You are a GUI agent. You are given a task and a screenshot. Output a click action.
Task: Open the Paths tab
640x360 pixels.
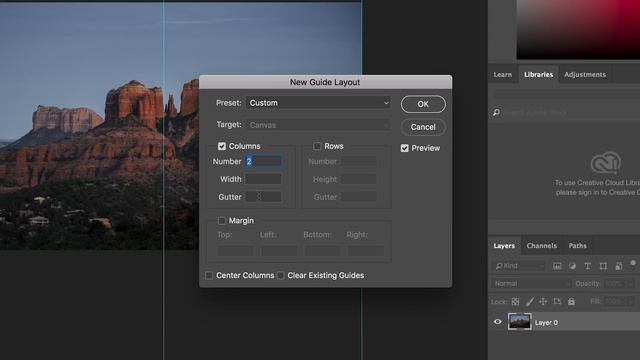pyautogui.click(x=578, y=246)
